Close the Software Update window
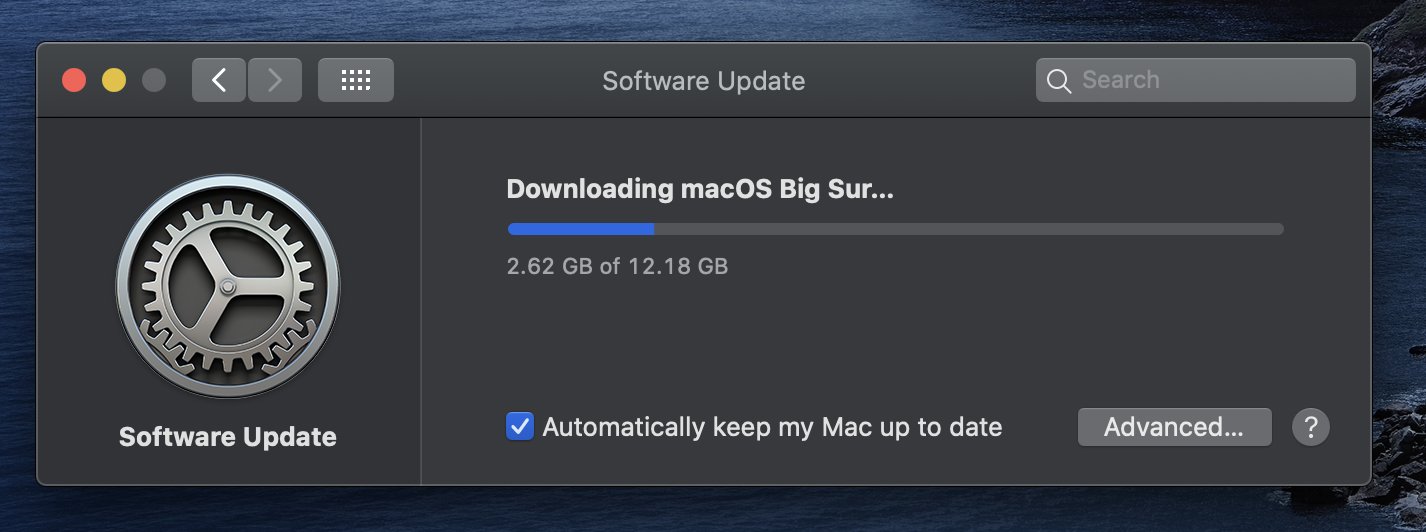This screenshot has height=532, width=1426. [x=74, y=80]
